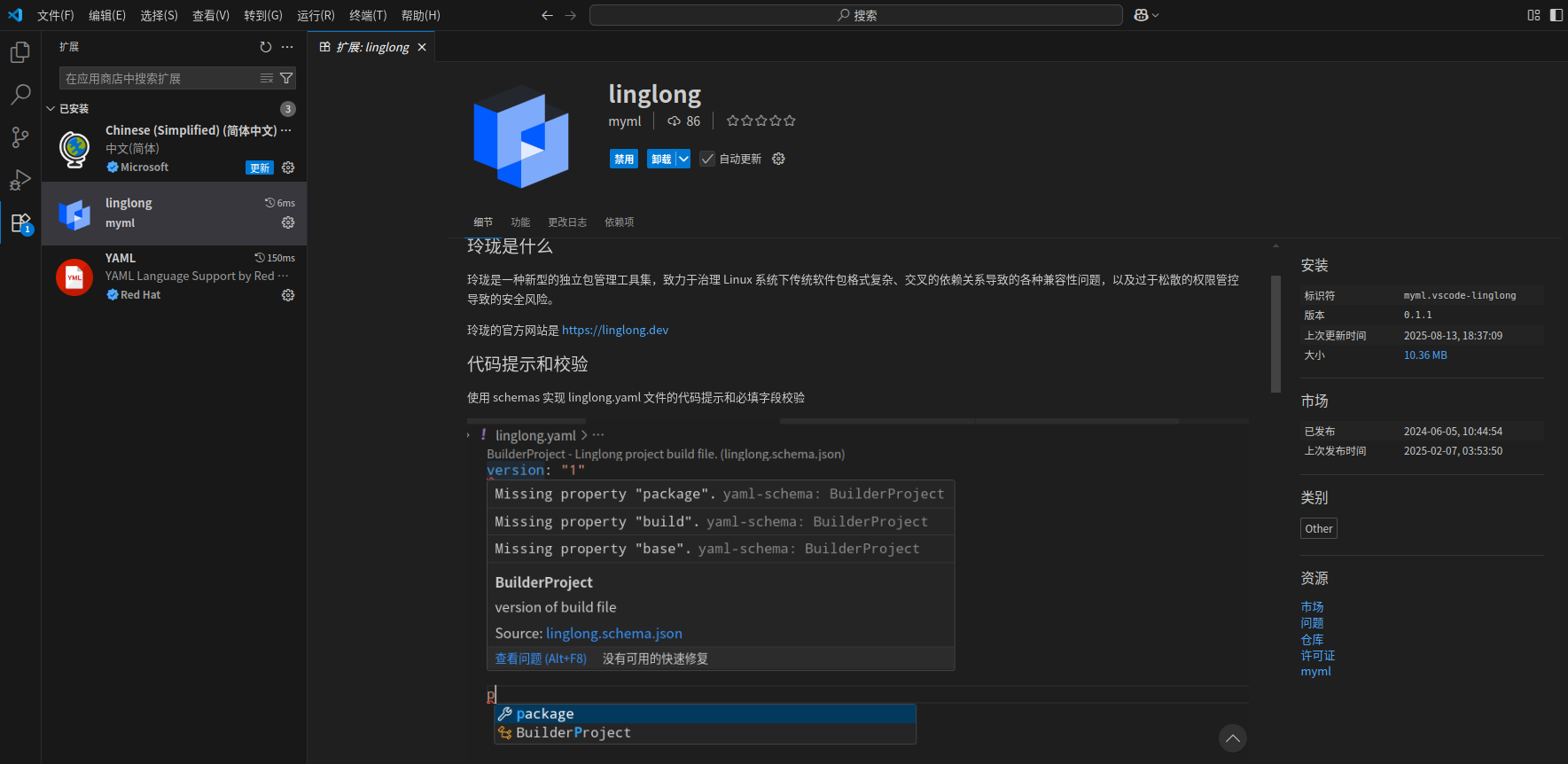Filter extensions with the funnel icon
1568x764 pixels.
point(286,78)
